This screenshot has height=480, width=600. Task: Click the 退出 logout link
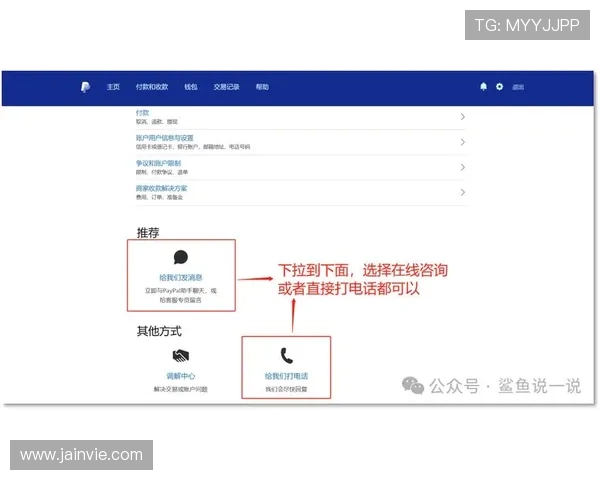(518, 87)
